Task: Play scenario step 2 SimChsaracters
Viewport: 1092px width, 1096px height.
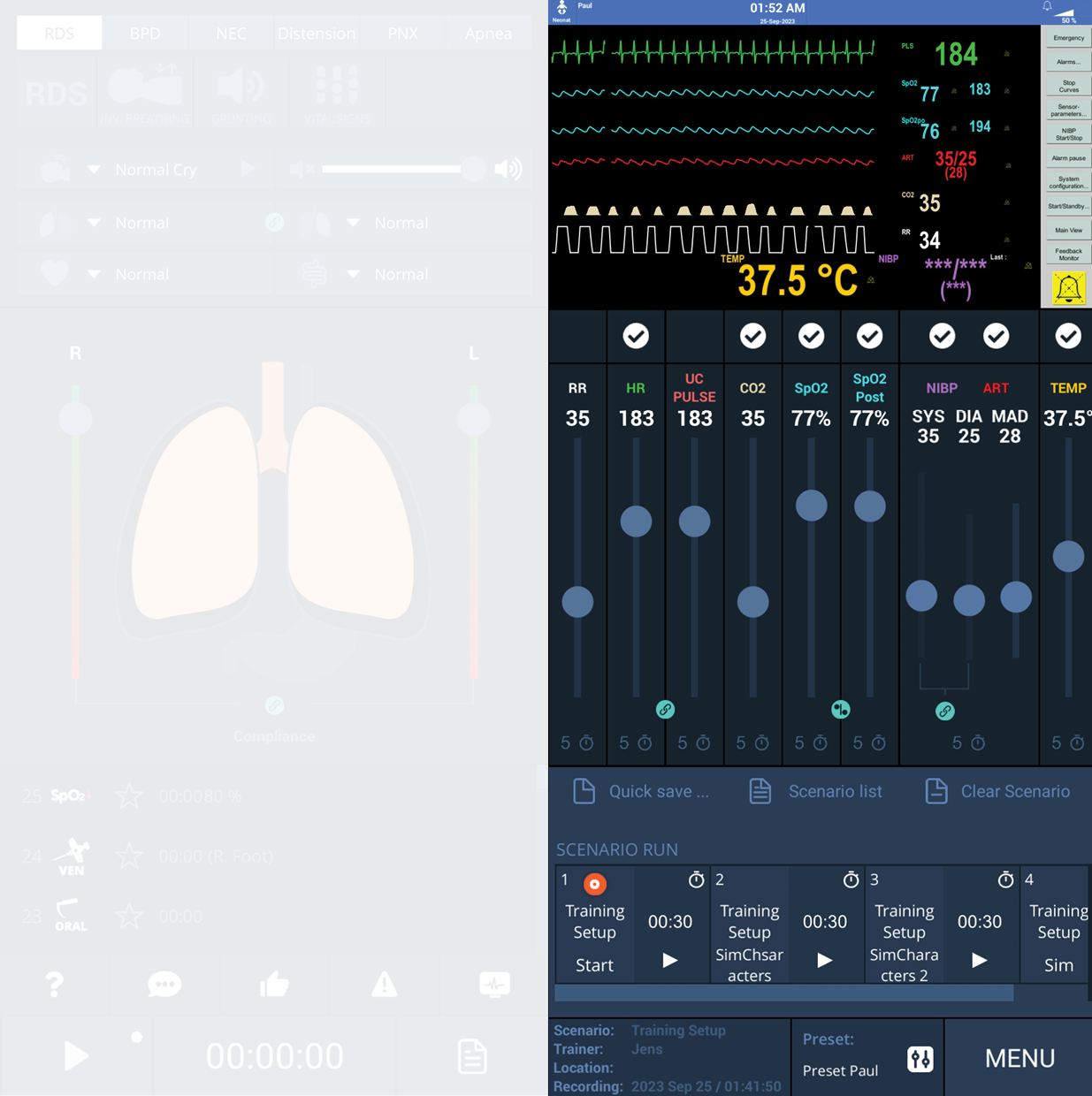Action: point(824,960)
